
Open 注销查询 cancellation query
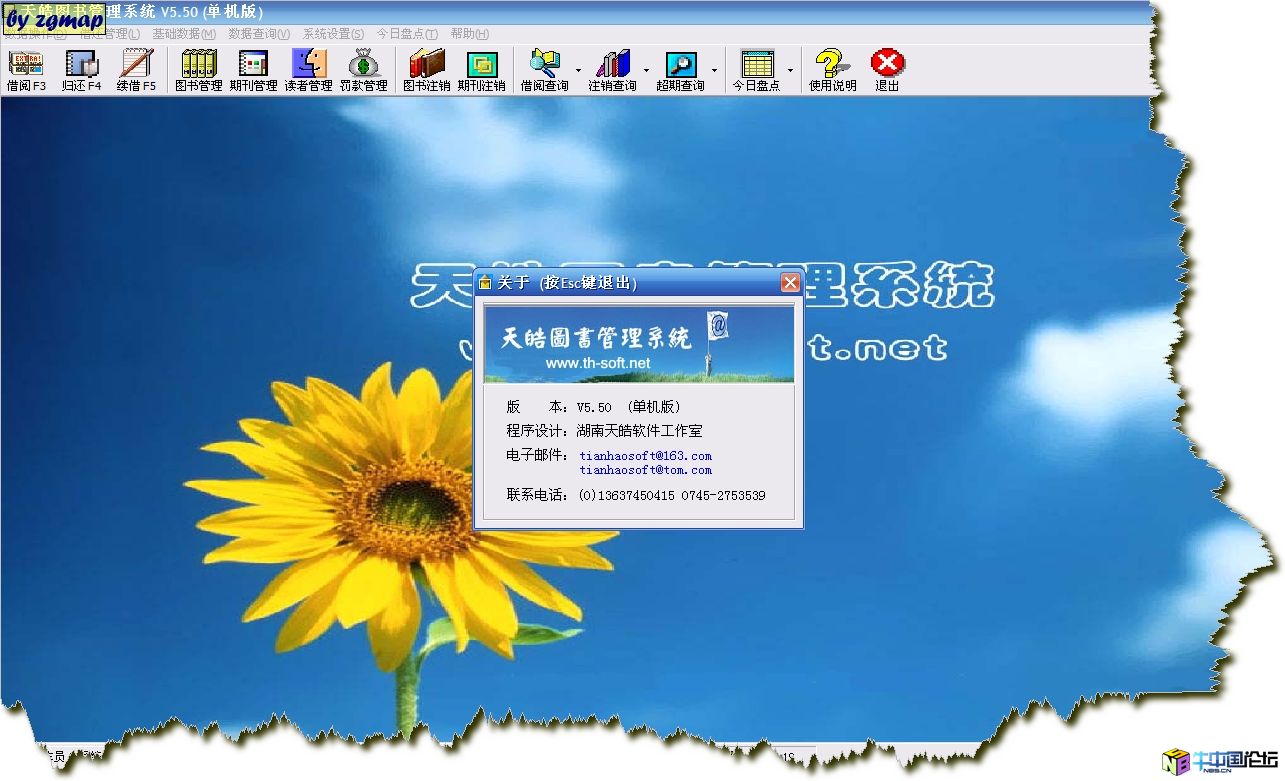click(612, 71)
